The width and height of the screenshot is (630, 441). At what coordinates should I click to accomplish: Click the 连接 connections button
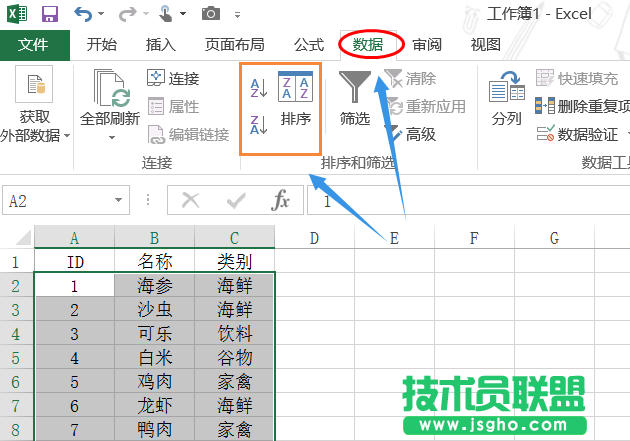(x=173, y=78)
